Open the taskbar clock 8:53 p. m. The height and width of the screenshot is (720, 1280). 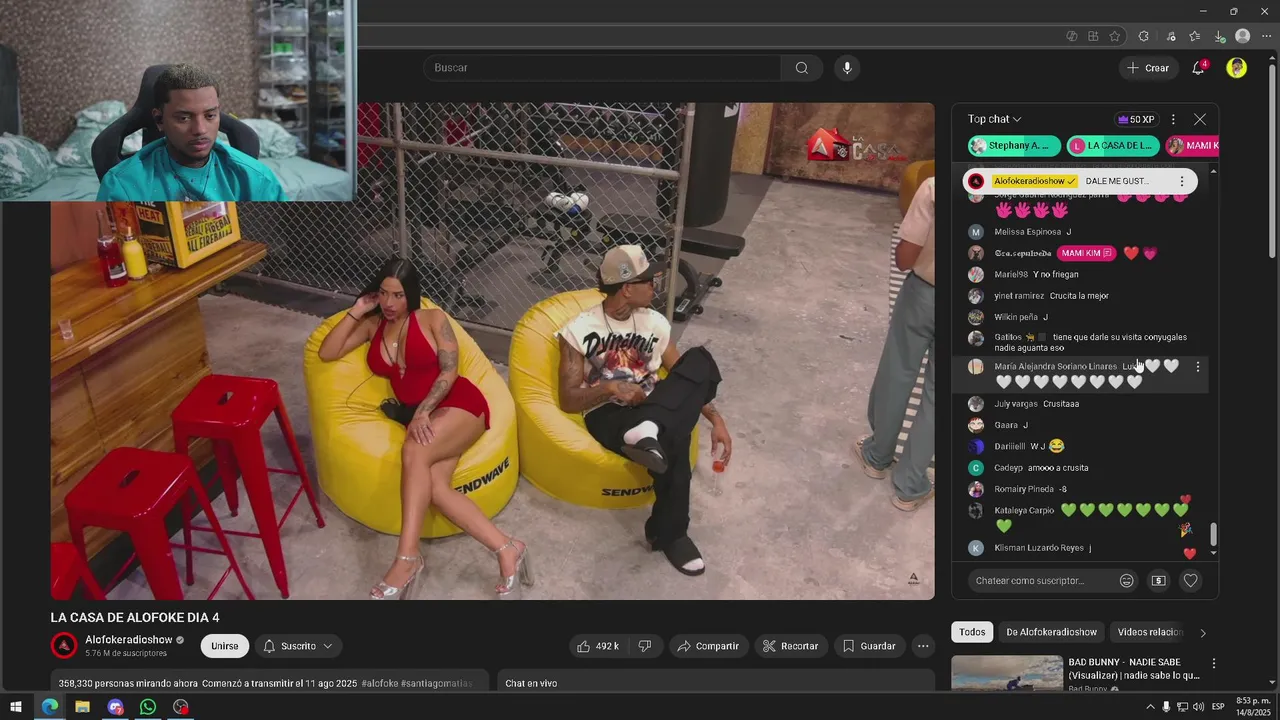point(1254,707)
